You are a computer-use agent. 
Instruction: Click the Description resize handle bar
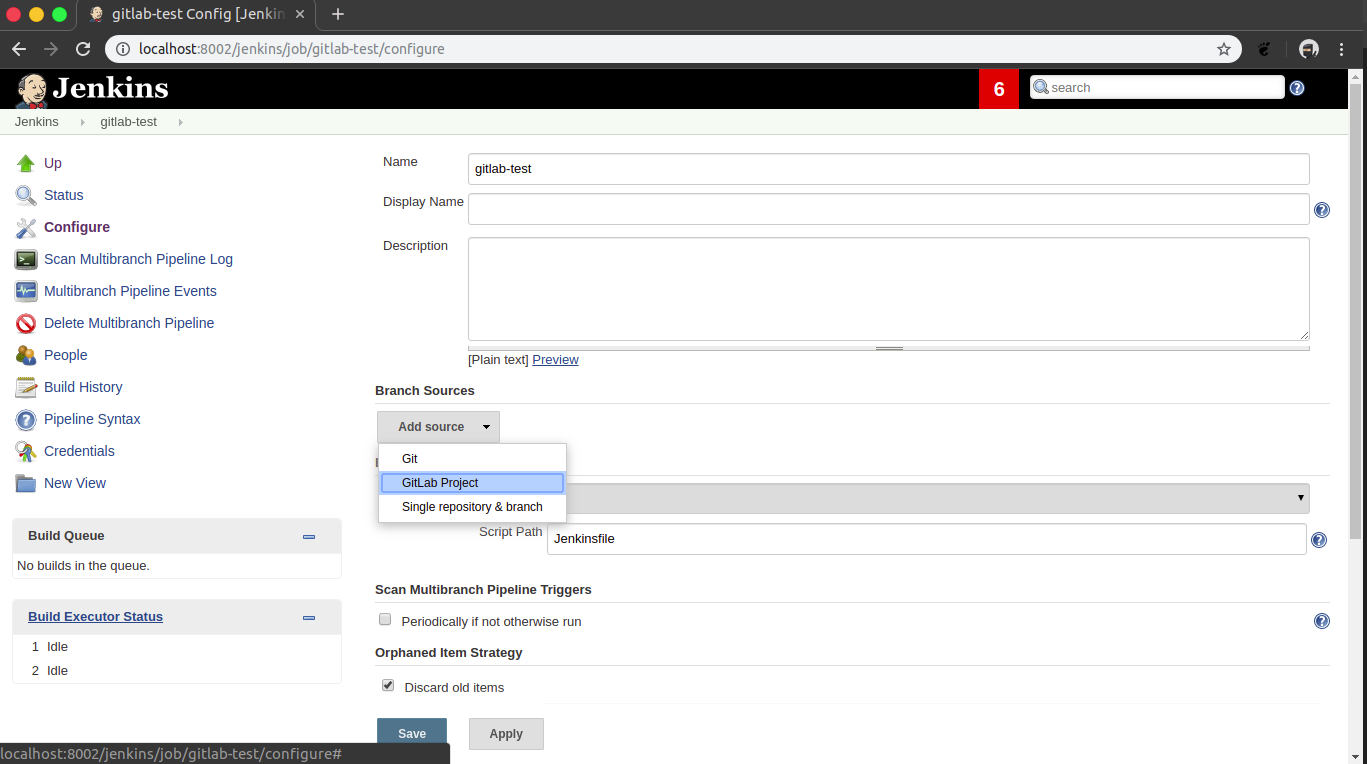click(889, 348)
